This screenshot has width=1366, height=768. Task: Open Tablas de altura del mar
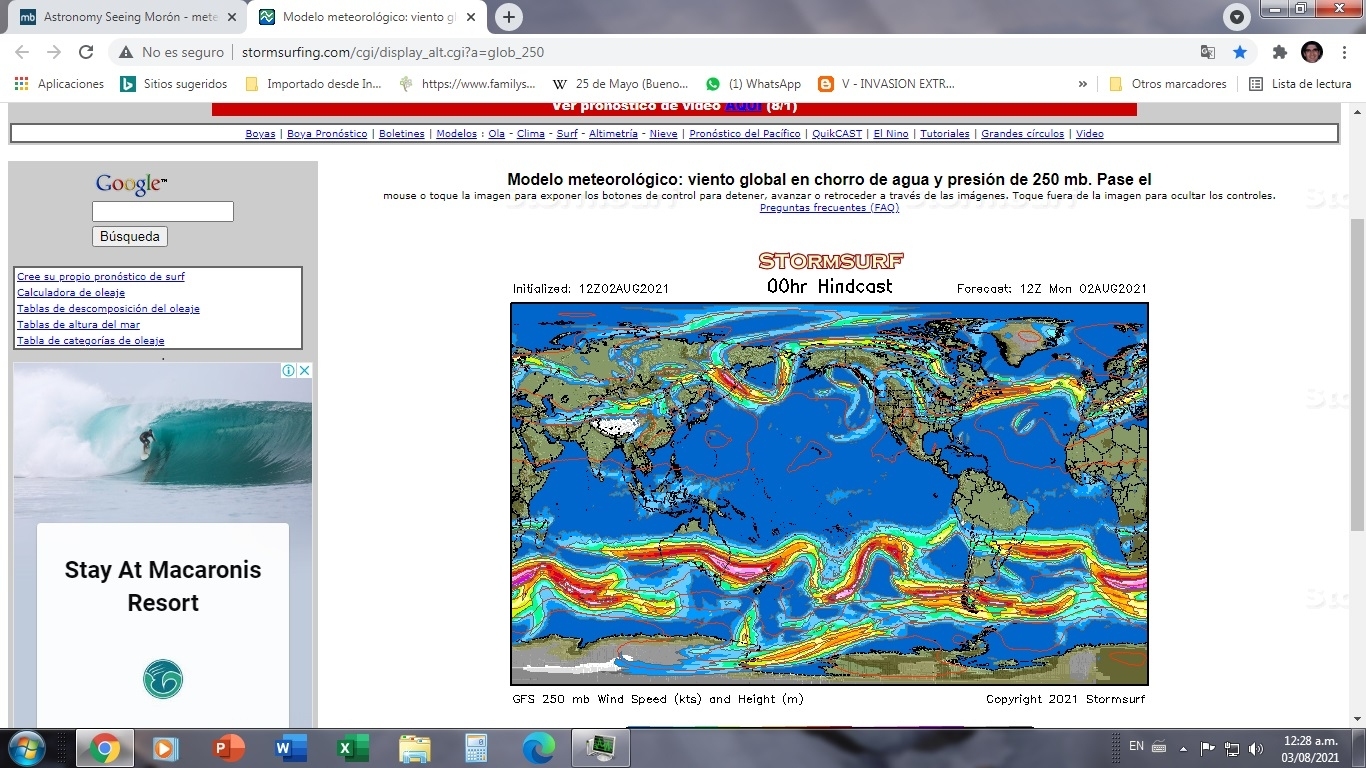pos(78,324)
